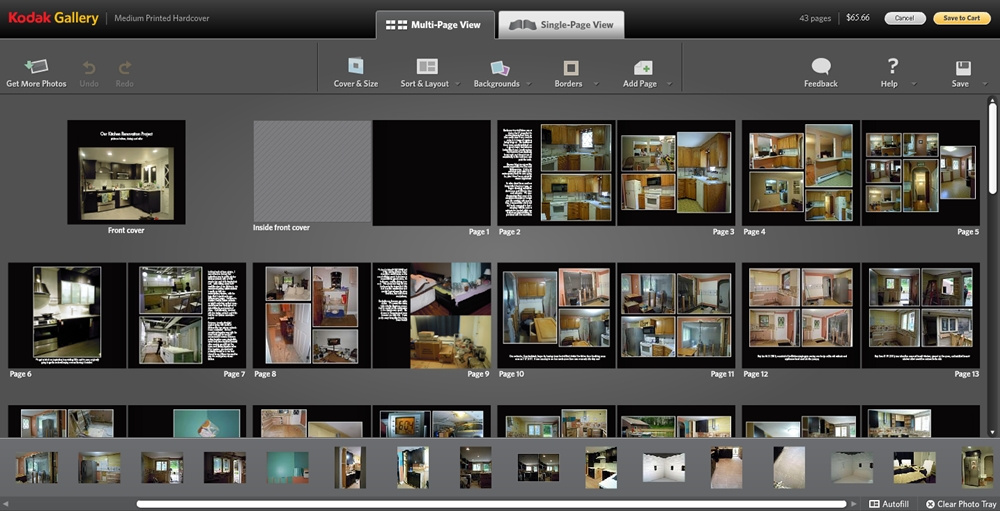Expand the Add Page dropdown arrow

click(x=668, y=84)
